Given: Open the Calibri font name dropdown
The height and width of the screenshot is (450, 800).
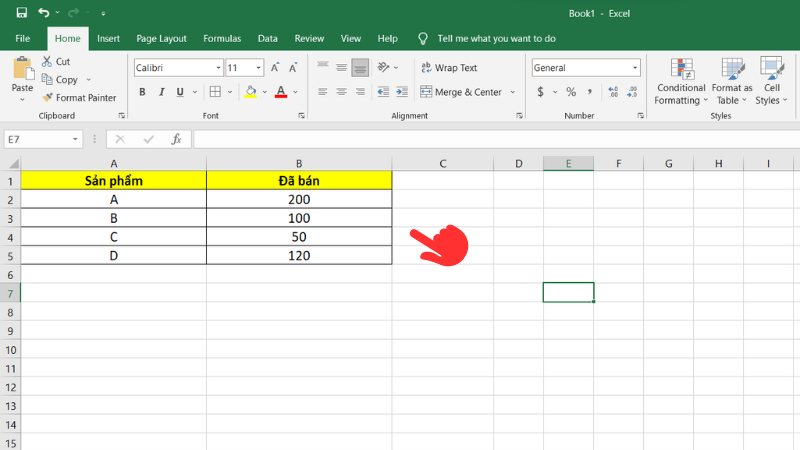Looking at the screenshot, I should coord(218,68).
